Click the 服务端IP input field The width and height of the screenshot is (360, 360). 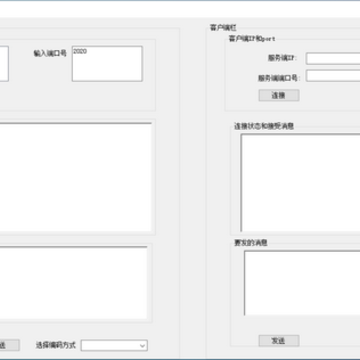click(333, 58)
